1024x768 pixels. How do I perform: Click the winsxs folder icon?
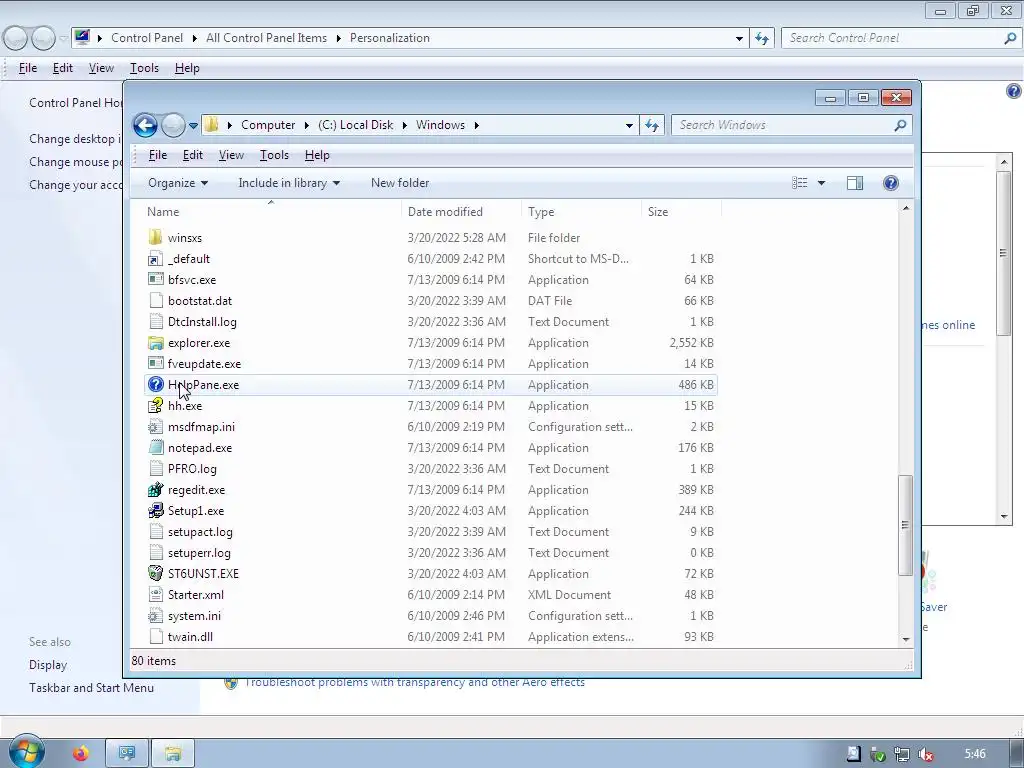155,238
